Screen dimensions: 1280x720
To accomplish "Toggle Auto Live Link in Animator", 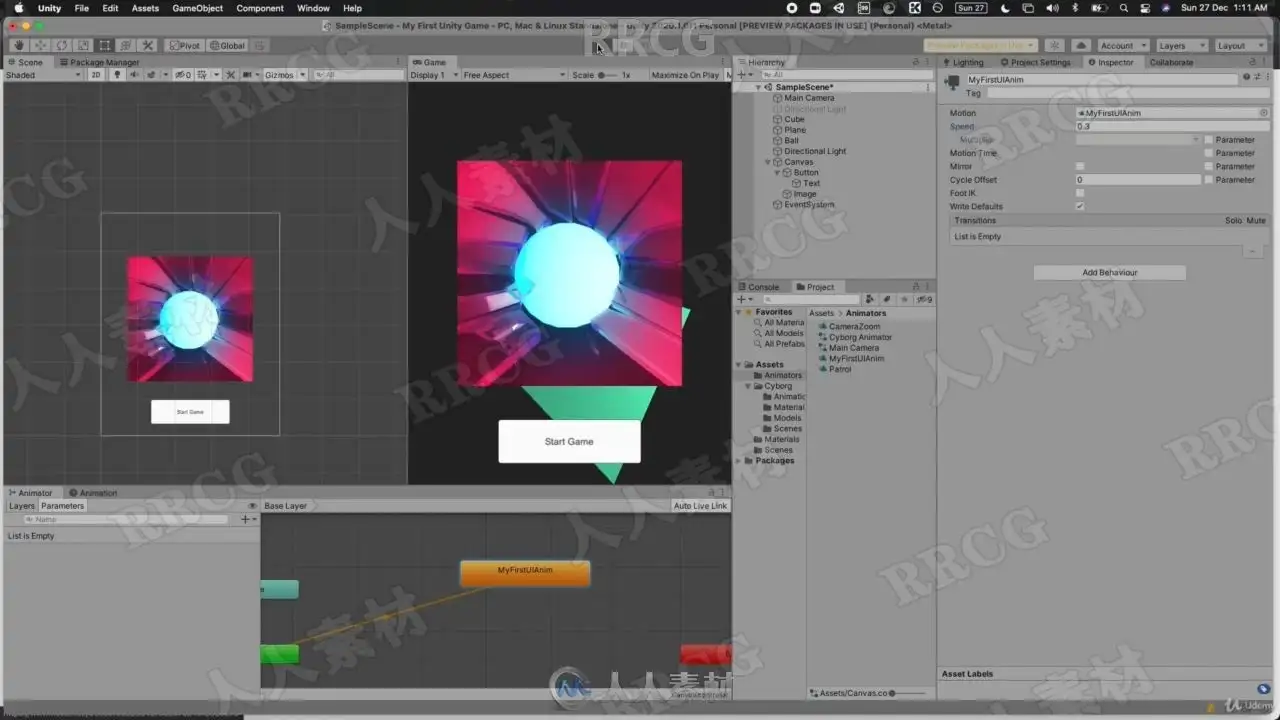I will coord(701,506).
